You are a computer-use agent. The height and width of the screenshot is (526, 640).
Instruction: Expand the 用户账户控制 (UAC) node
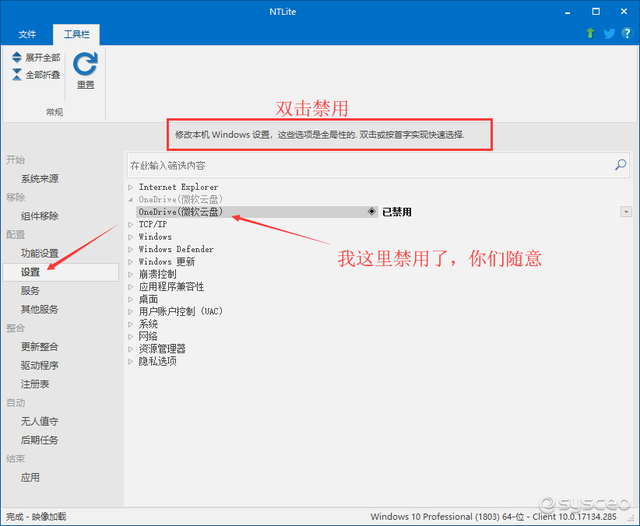click(131, 312)
